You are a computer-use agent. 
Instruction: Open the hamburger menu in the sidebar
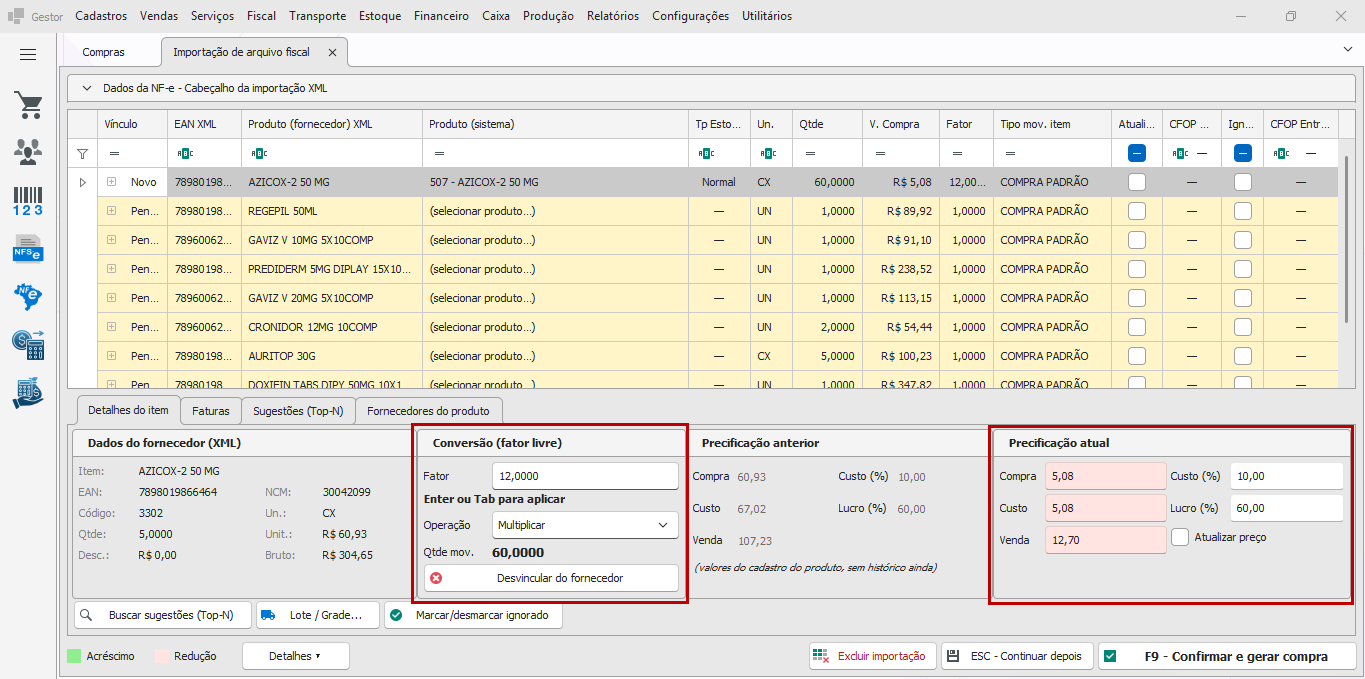point(28,55)
